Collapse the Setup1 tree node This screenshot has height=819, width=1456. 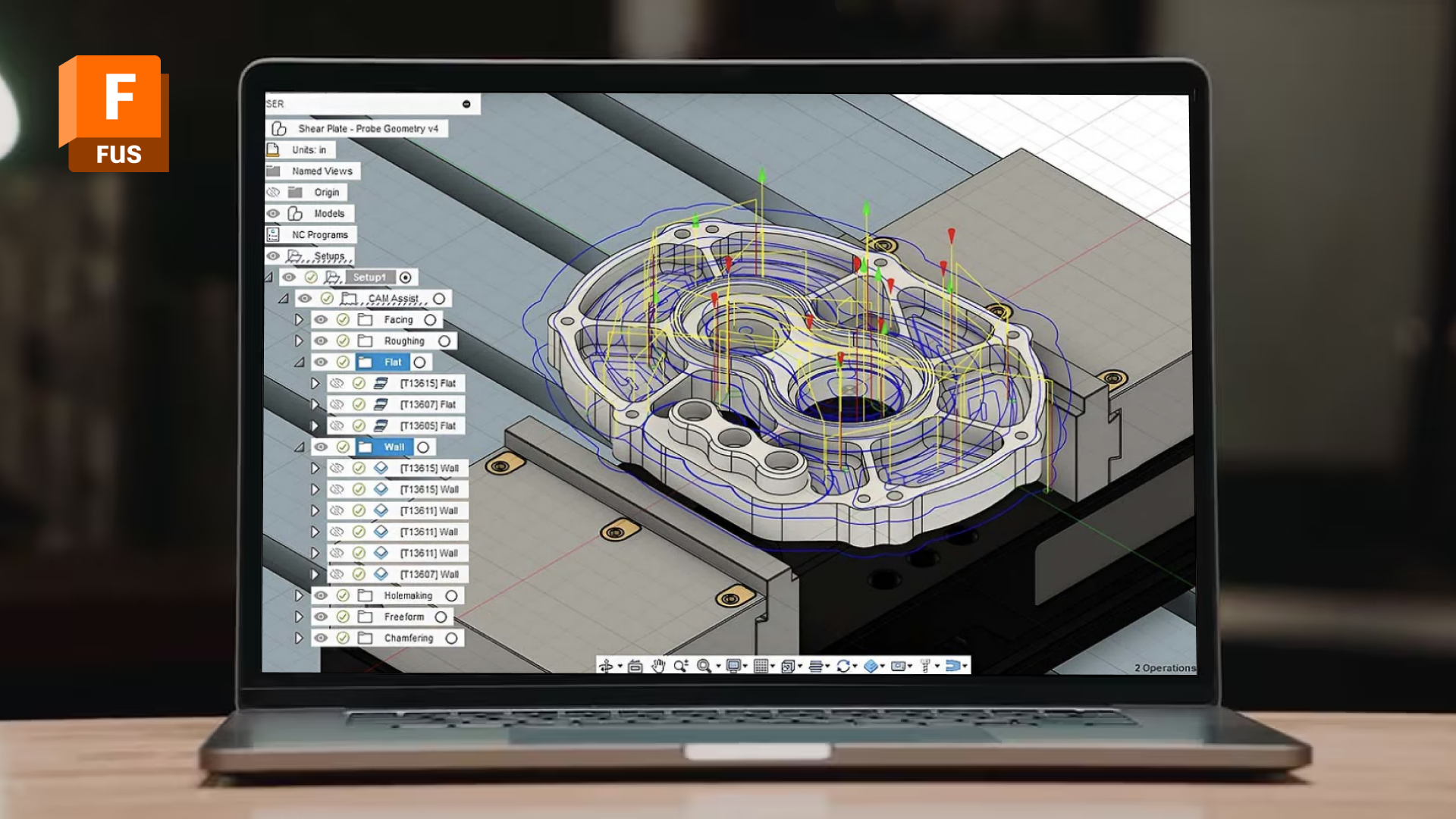[268, 278]
